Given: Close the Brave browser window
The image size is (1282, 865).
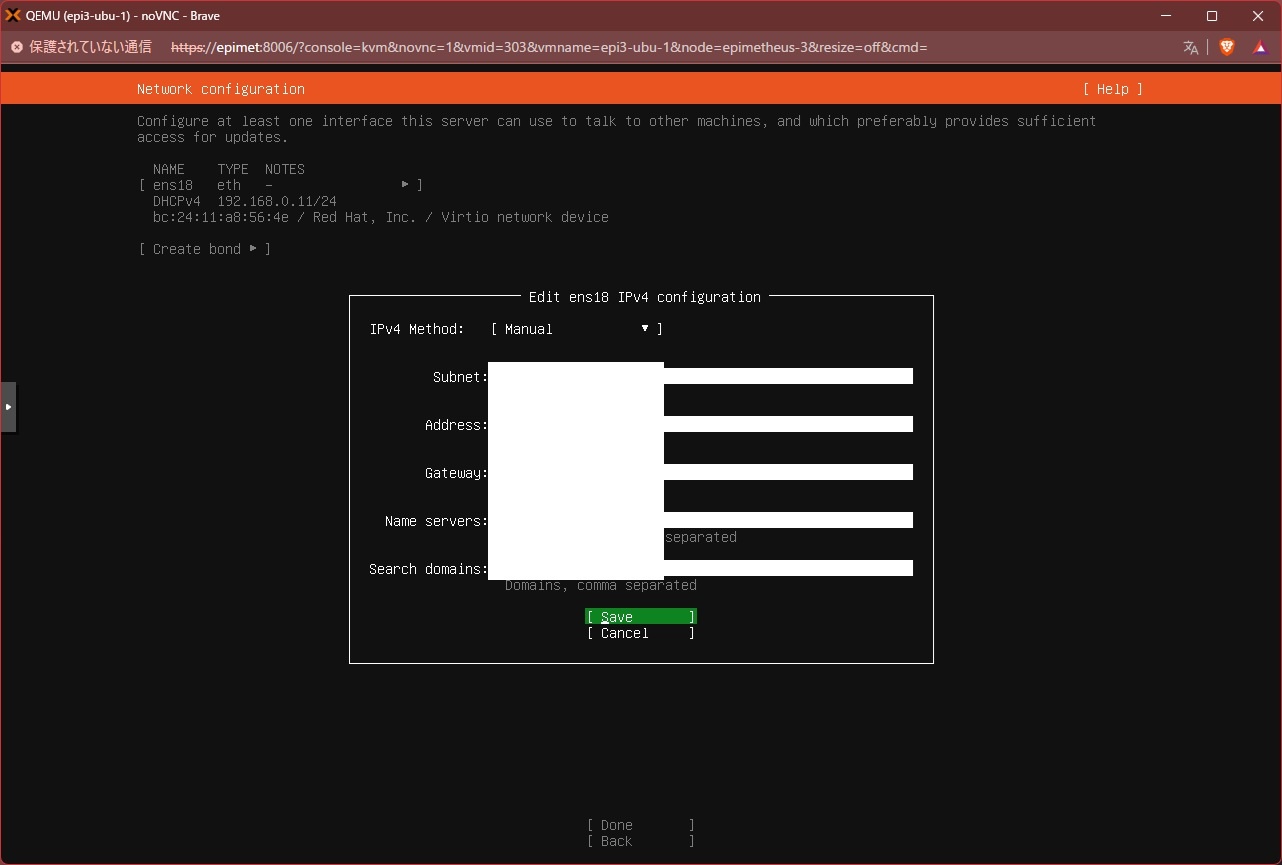Looking at the screenshot, I should coord(1258,16).
